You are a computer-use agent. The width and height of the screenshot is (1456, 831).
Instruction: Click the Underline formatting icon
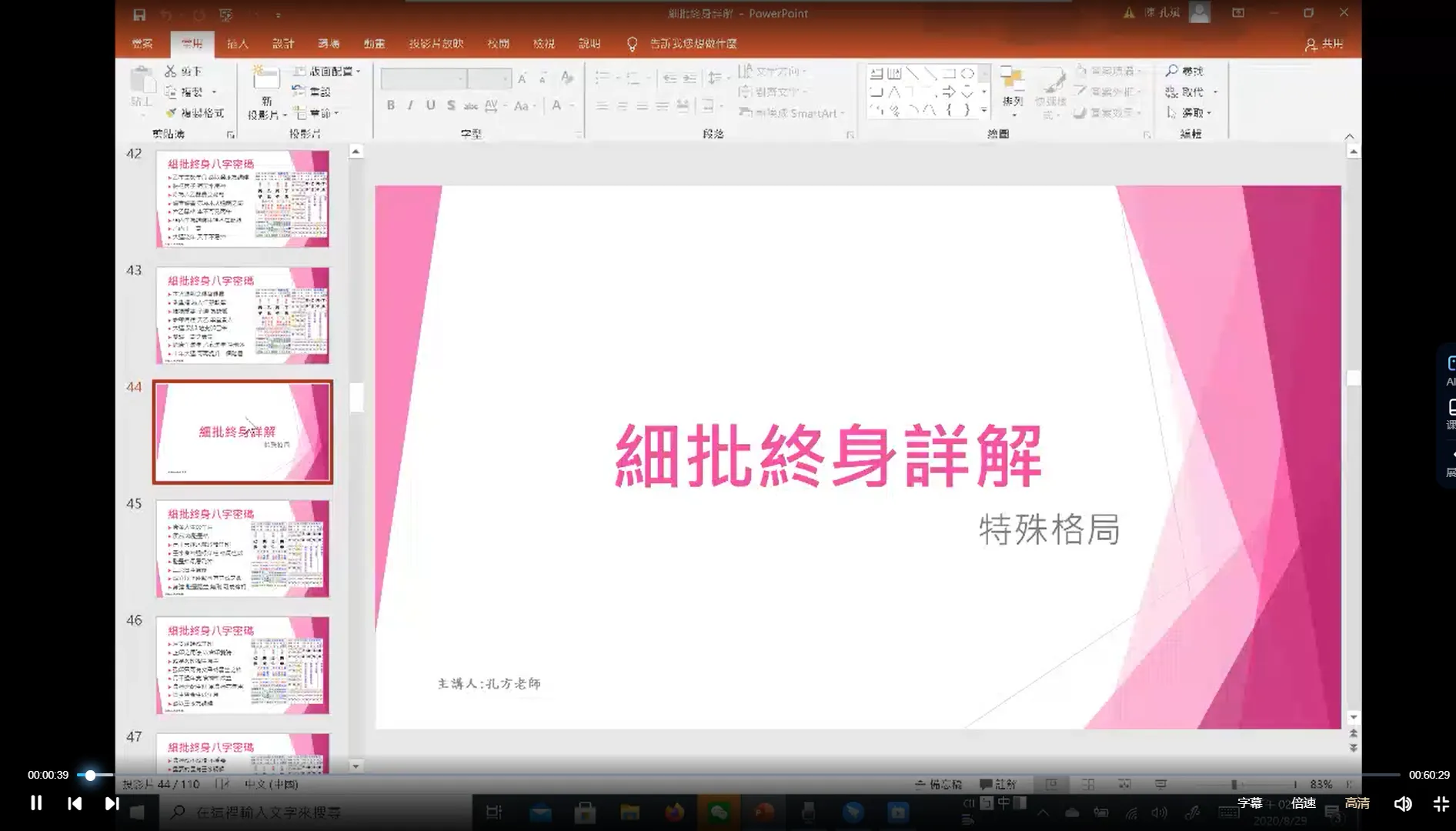(430, 105)
